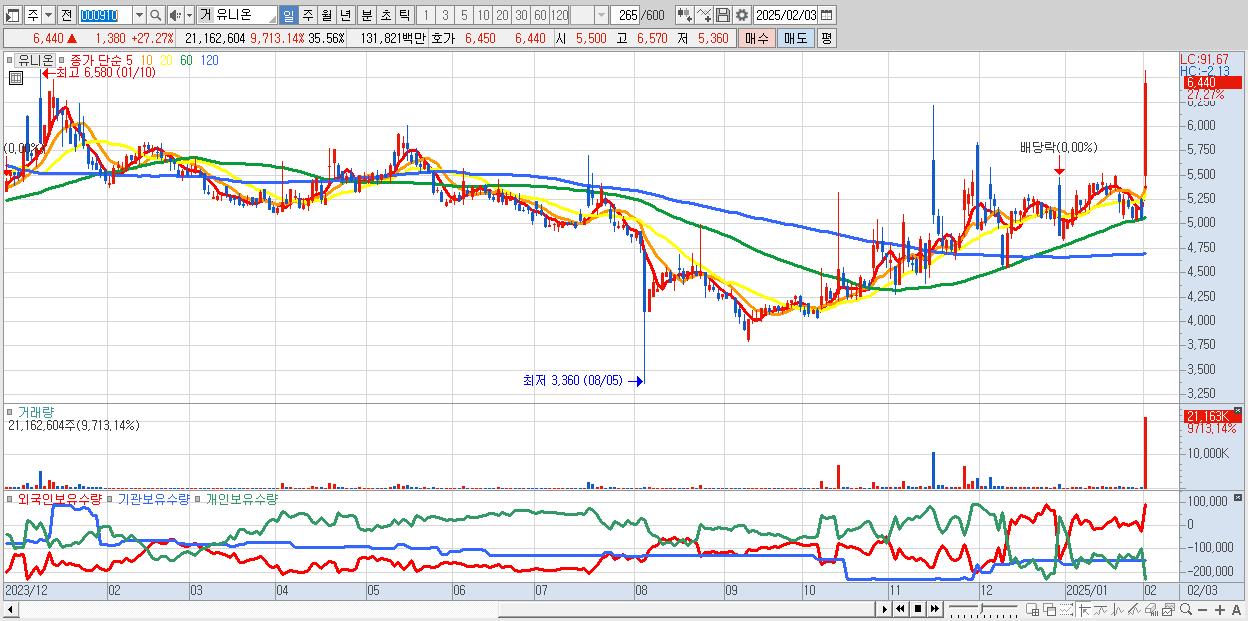Choose interval 5 button

(464, 15)
